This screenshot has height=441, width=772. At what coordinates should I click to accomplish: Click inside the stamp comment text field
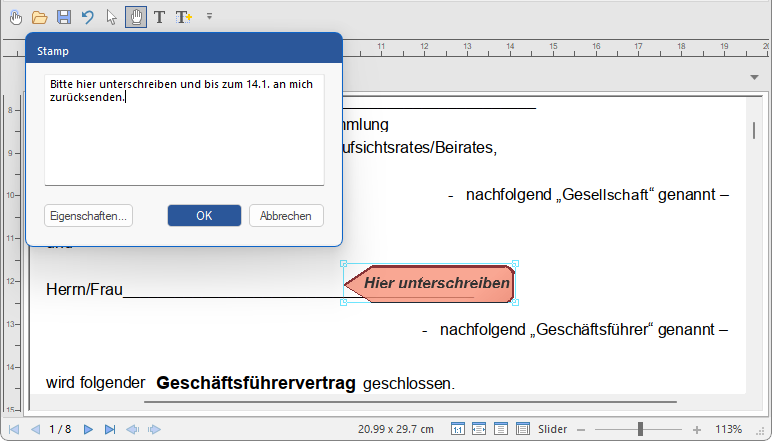point(184,140)
